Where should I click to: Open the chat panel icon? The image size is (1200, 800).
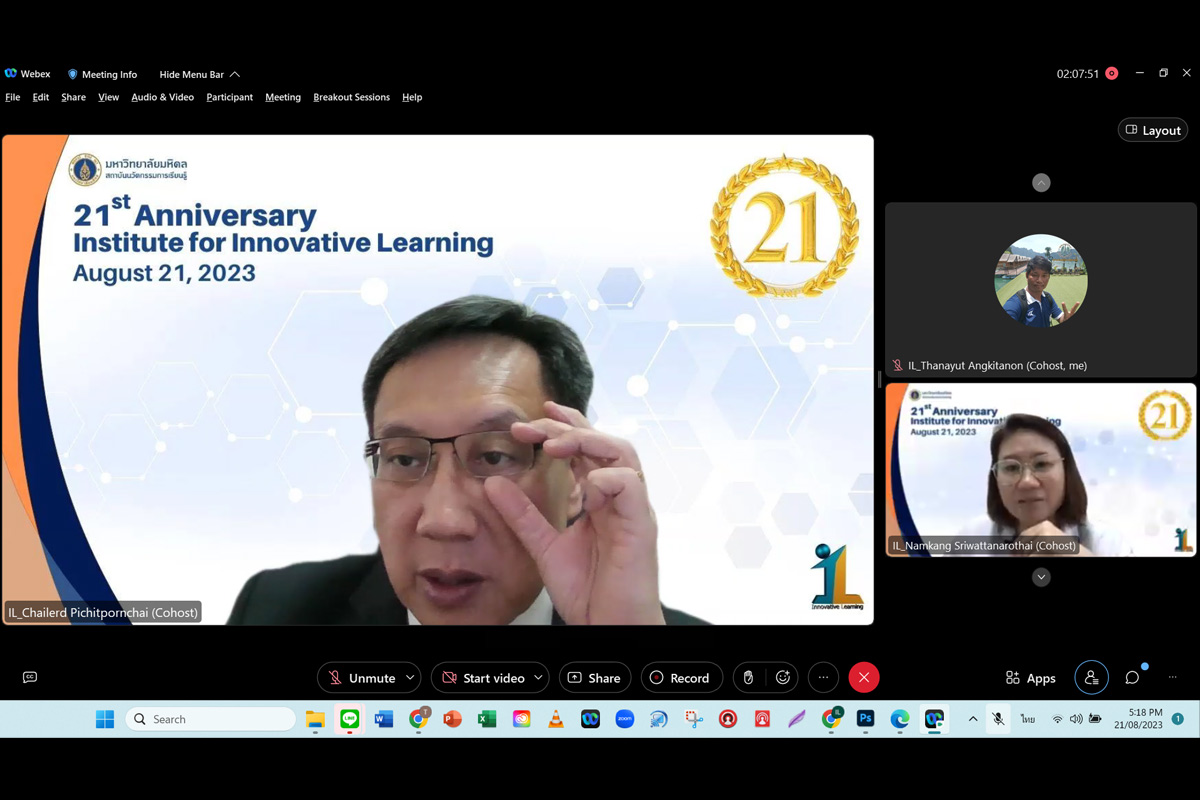click(1132, 678)
